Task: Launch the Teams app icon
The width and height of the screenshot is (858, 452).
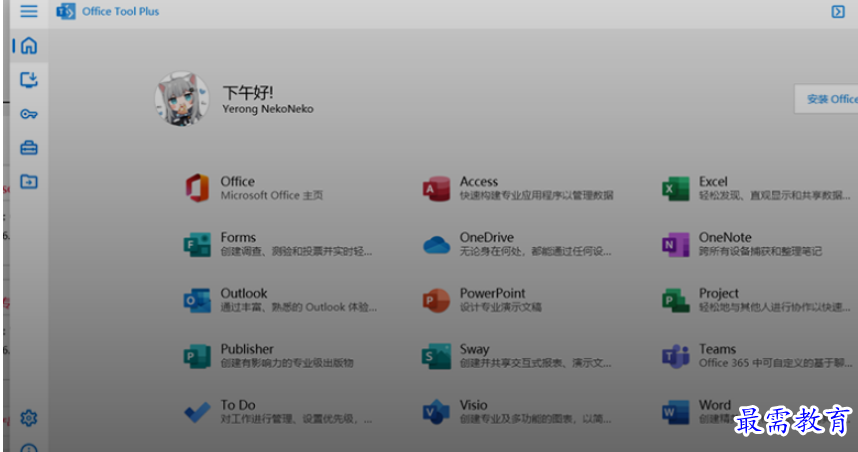Action: point(676,356)
